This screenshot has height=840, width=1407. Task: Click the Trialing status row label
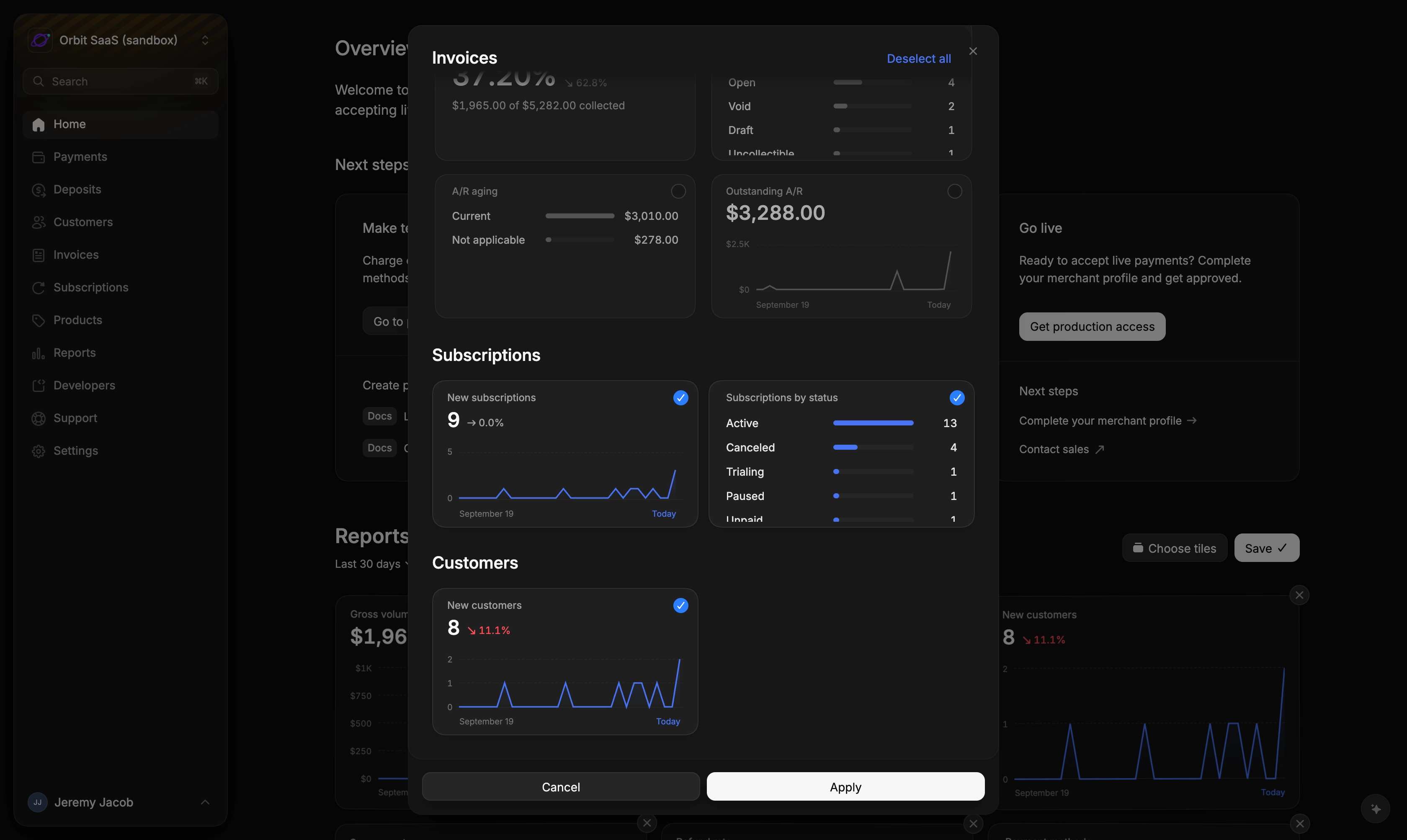tap(745, 472)
